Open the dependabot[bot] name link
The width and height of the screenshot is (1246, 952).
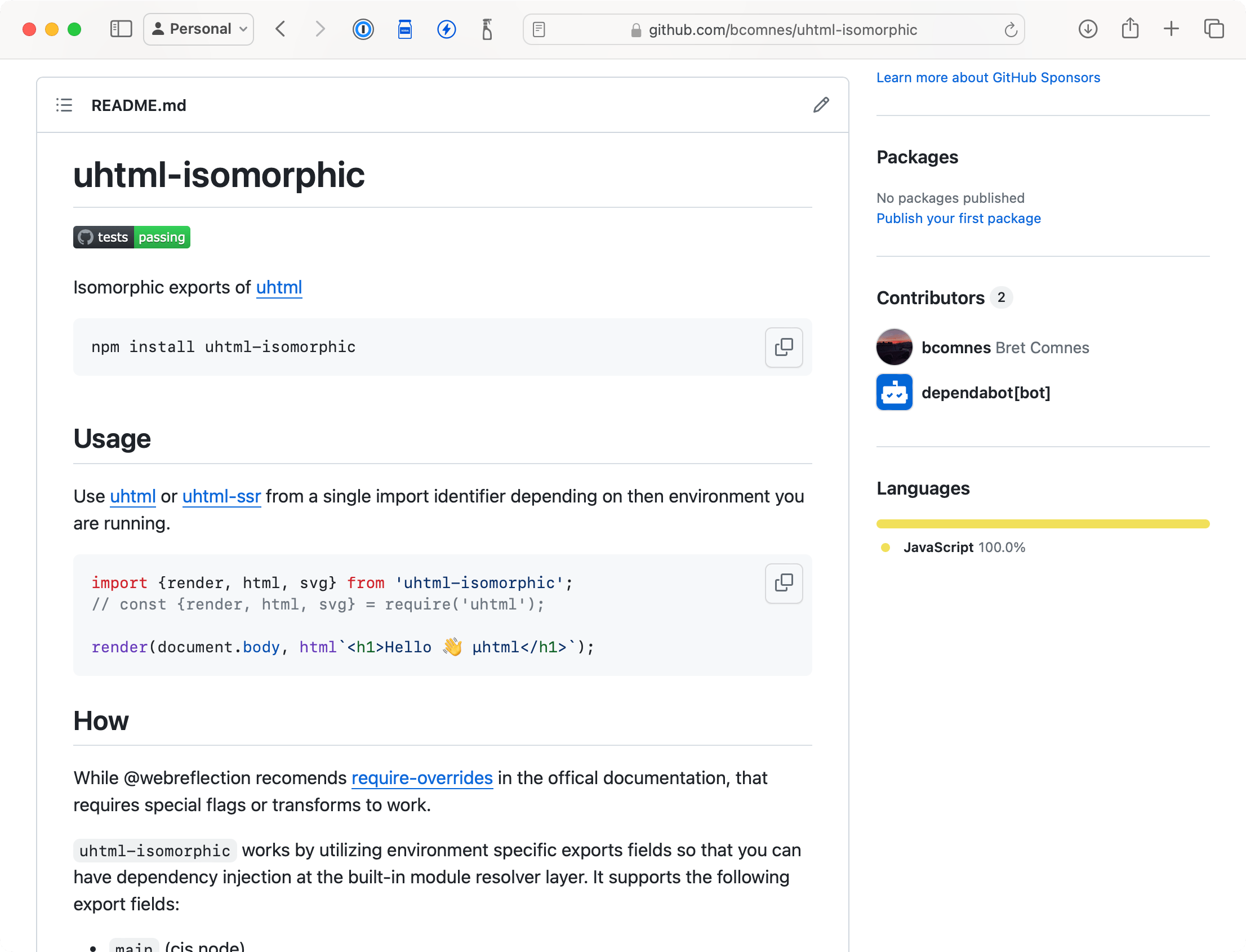click(x=985, y=393)
